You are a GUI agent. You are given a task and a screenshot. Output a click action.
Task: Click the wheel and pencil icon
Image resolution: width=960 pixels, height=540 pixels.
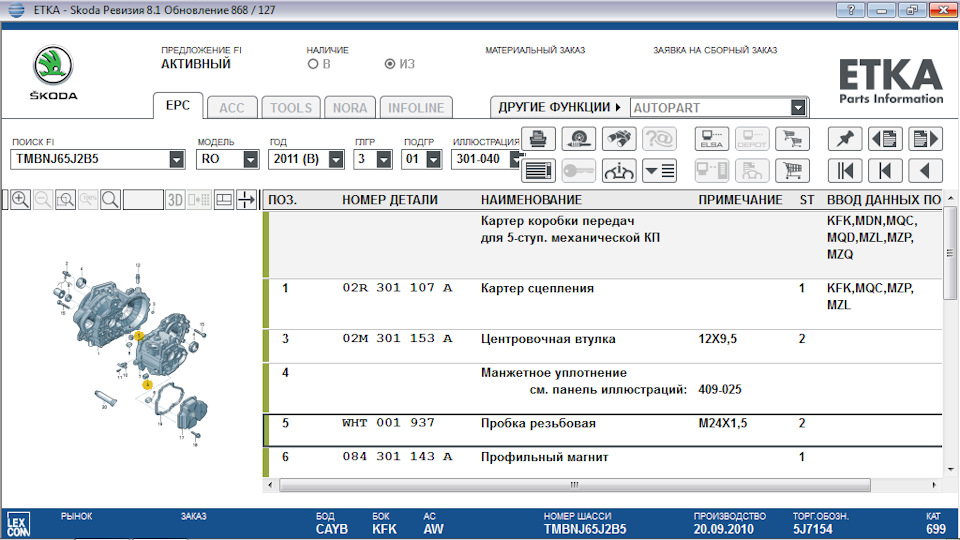(x=579, y=139)
